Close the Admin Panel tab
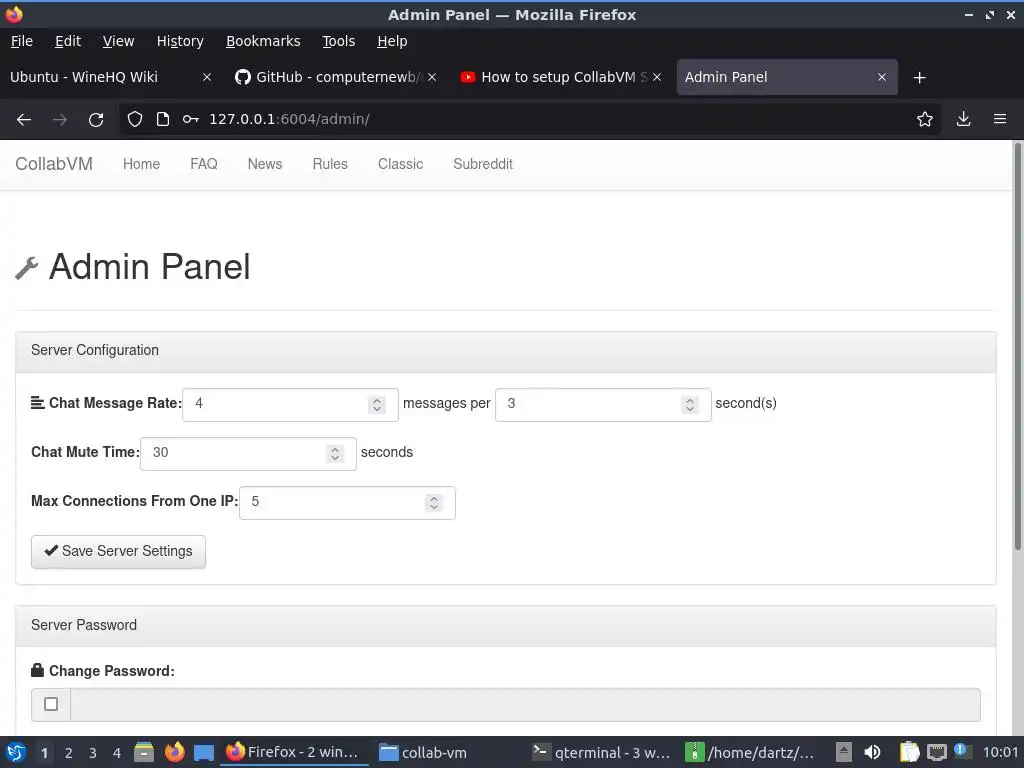Image resolution: width=1024 pixels, height=768 pixels. pyautogui.click(x=882, y=77)
